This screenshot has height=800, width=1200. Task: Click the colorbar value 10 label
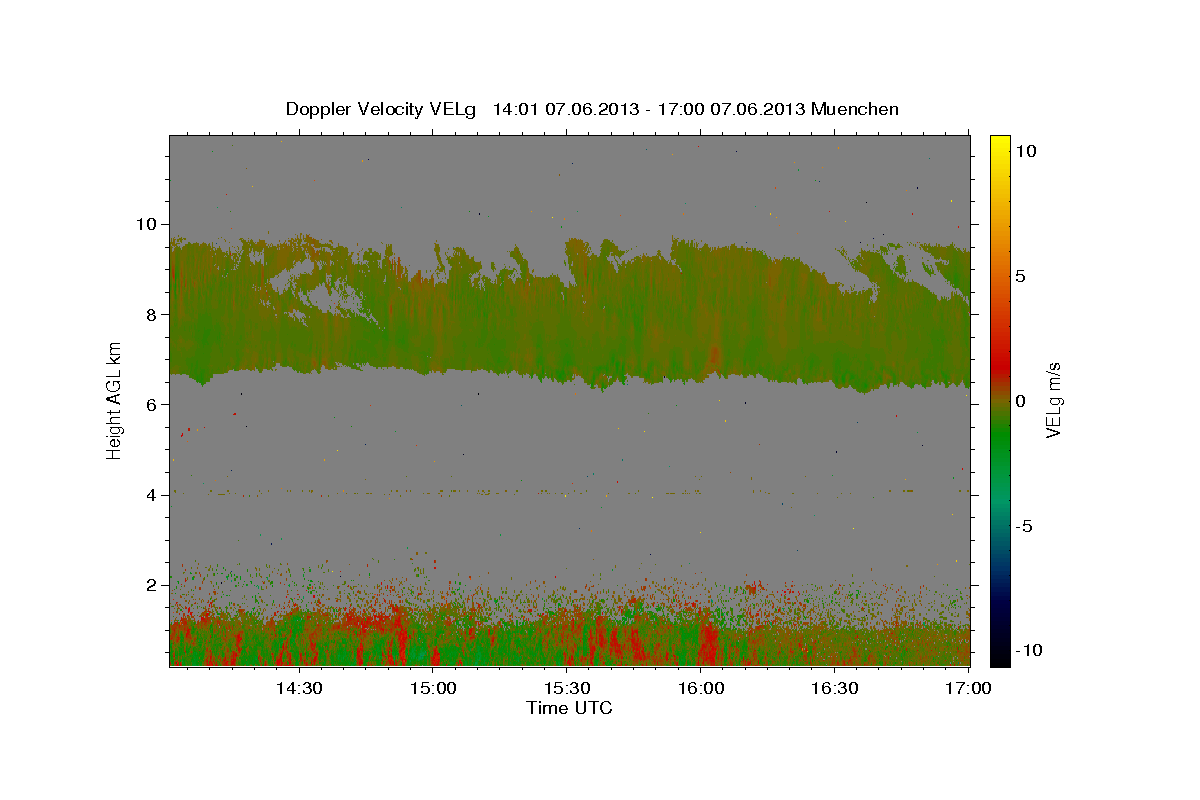(1025, 151)
